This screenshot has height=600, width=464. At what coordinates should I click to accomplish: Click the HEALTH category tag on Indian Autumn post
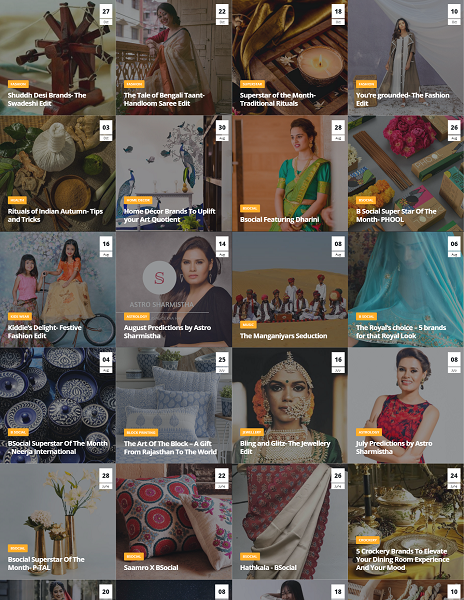pos(17,200)
